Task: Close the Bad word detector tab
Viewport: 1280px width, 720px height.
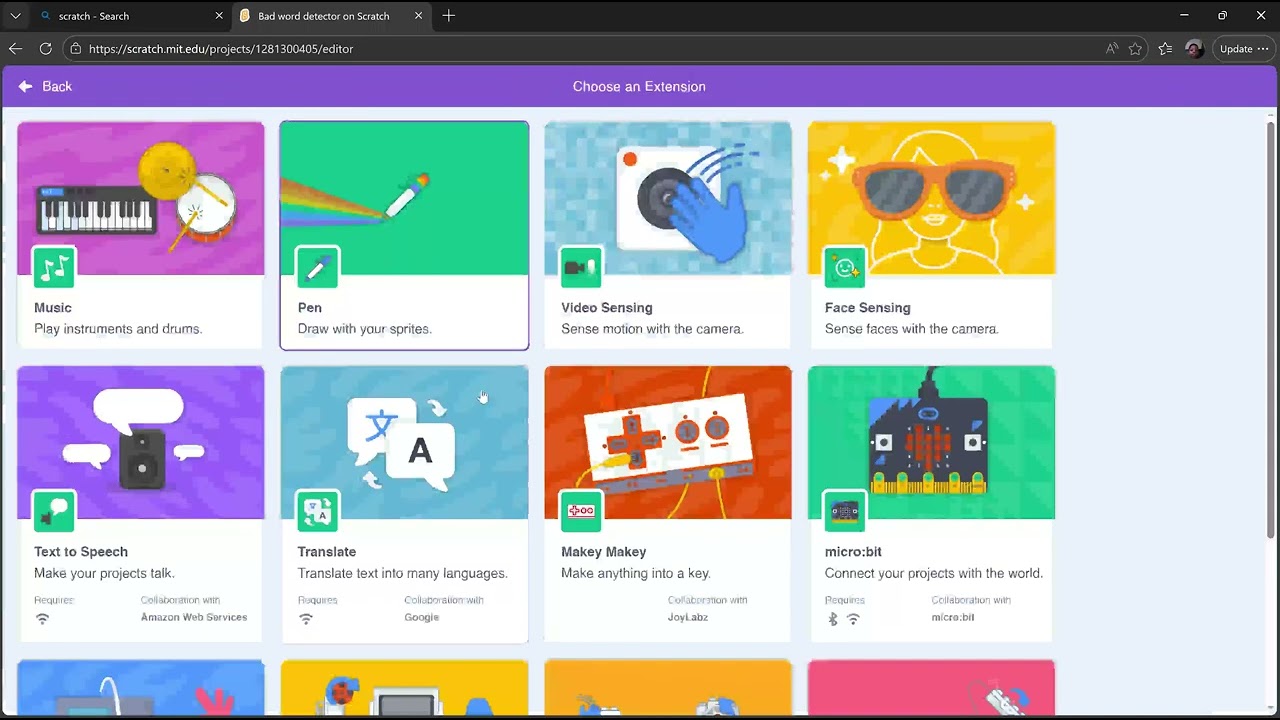Action: 419,16
